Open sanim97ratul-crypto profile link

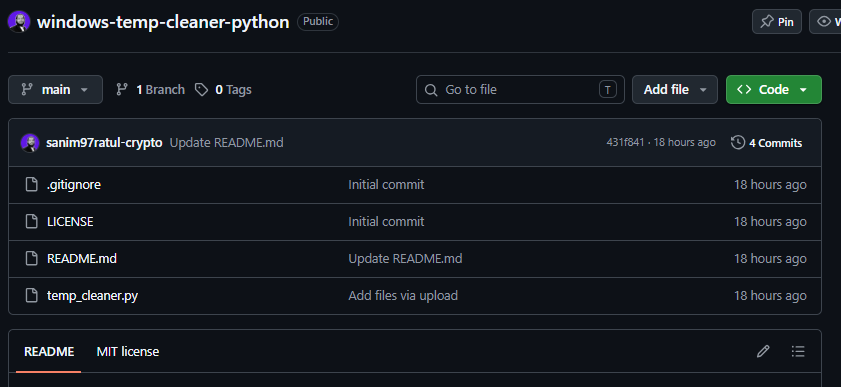(104, 143)
